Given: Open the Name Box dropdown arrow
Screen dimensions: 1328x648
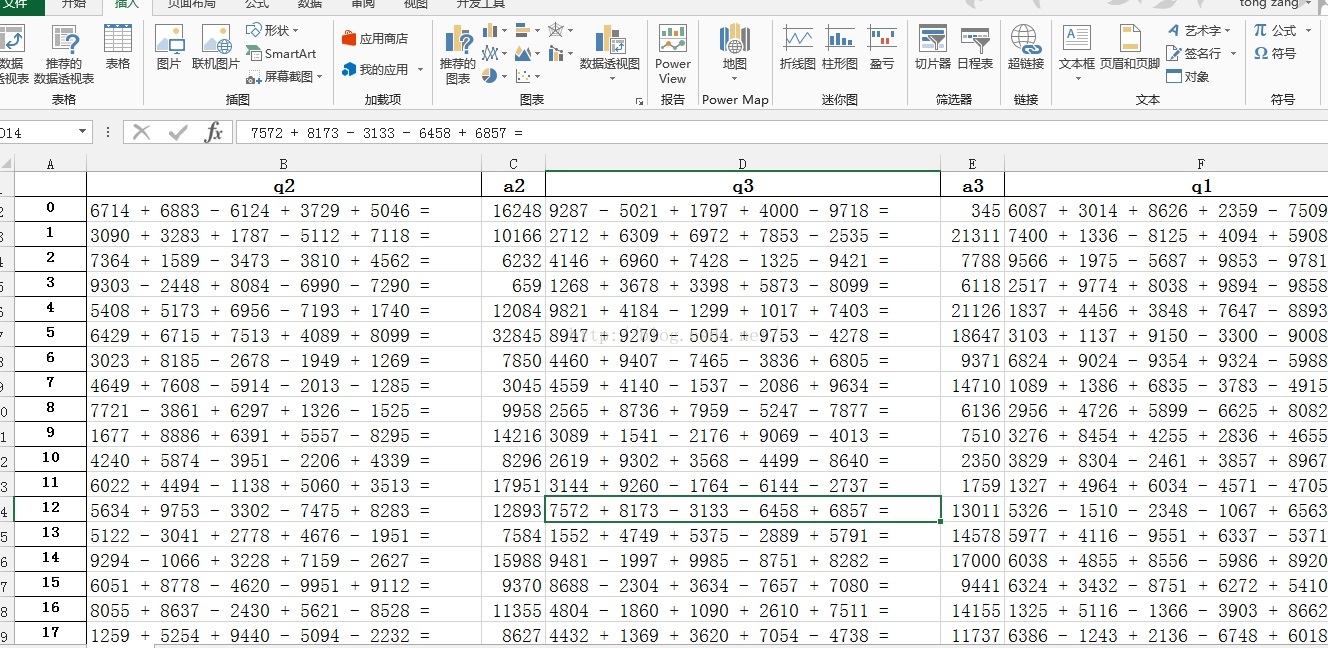Looking at the screenshot, I should tap(82, 132).
